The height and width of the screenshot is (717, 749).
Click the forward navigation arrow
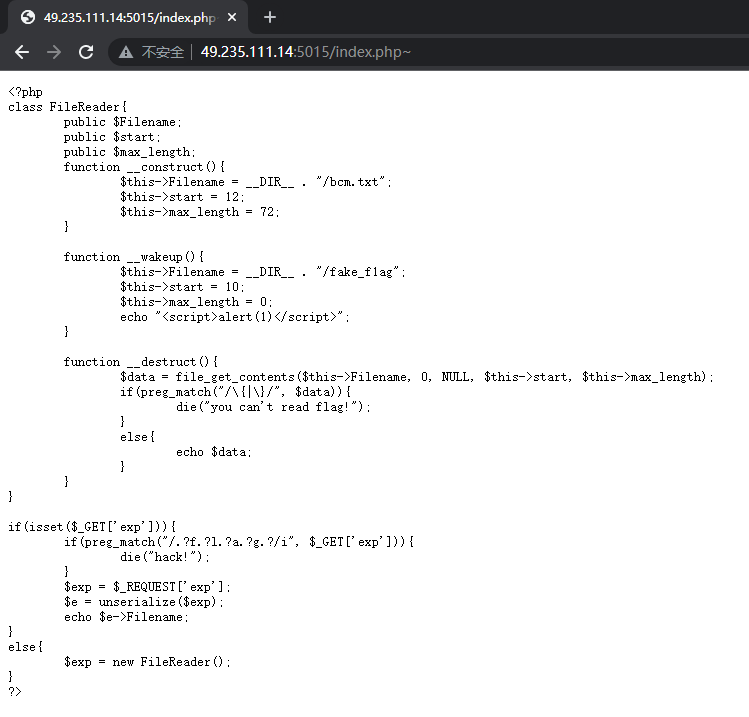pos(54,52)
